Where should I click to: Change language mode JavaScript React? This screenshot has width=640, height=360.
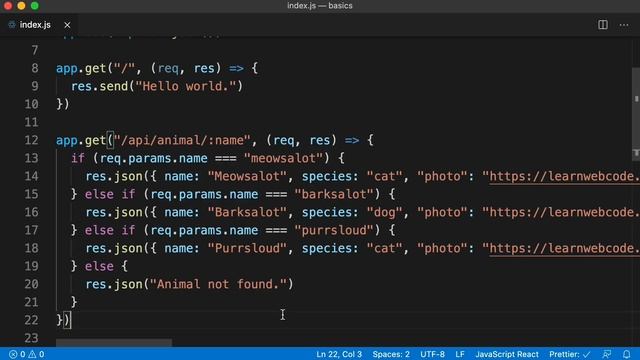click(507, 354)
